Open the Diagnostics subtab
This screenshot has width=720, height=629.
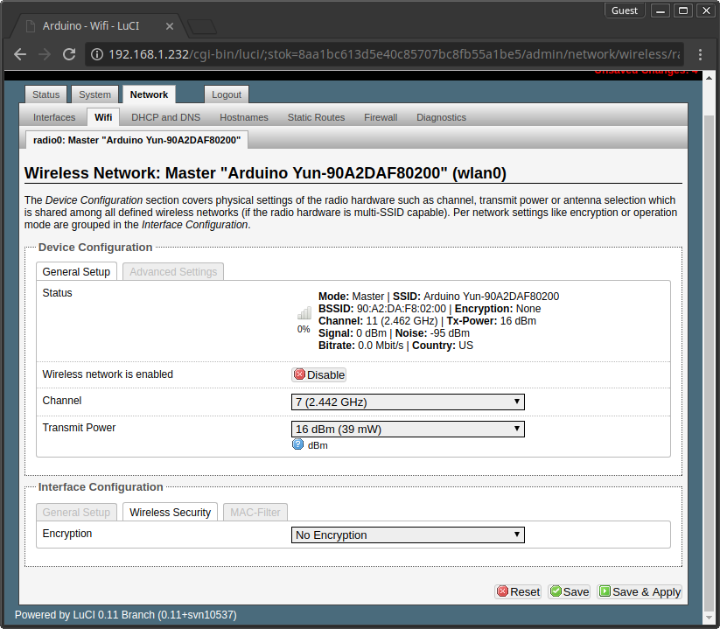pos(441,118)
